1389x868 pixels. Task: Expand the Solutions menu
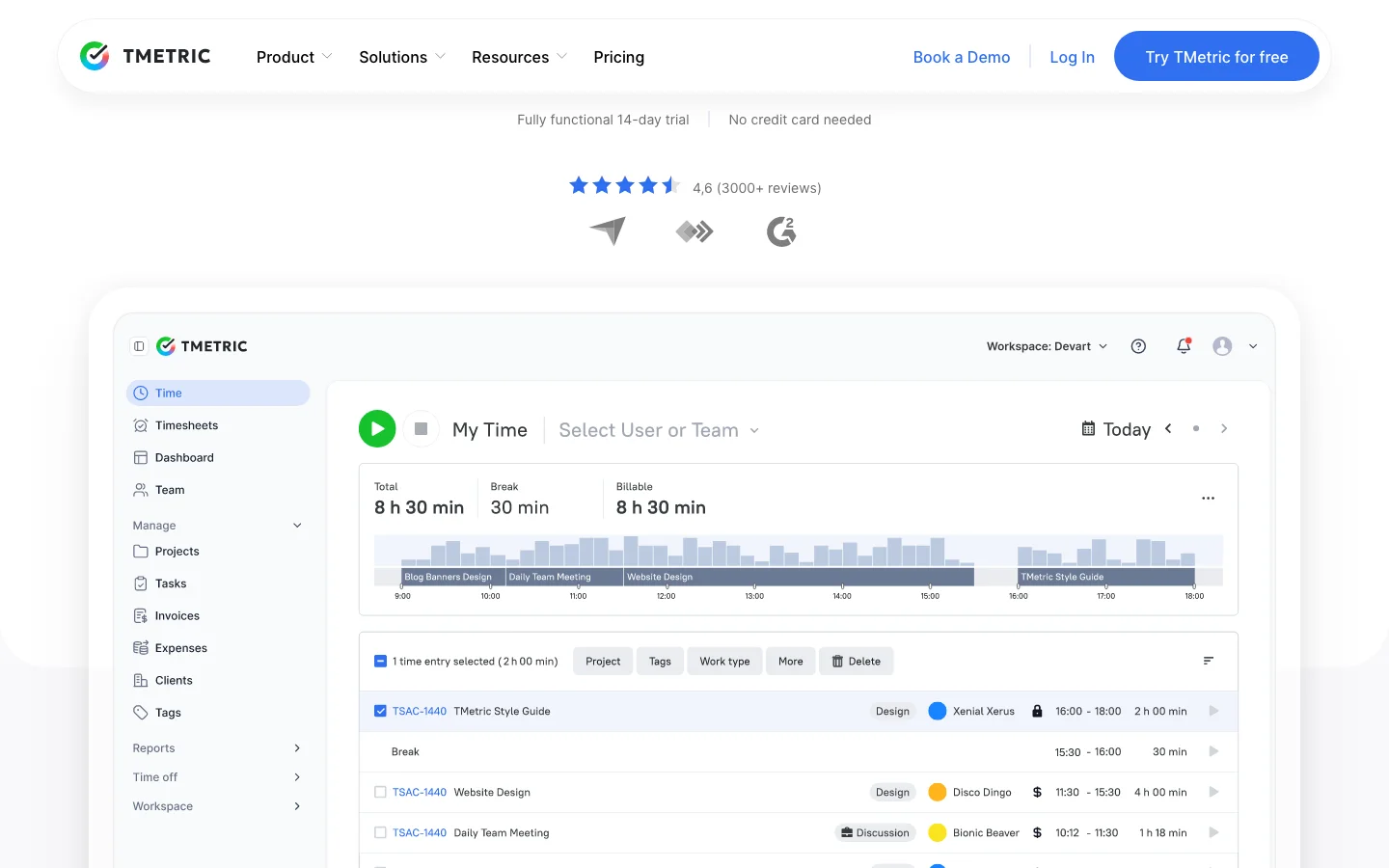402,57
